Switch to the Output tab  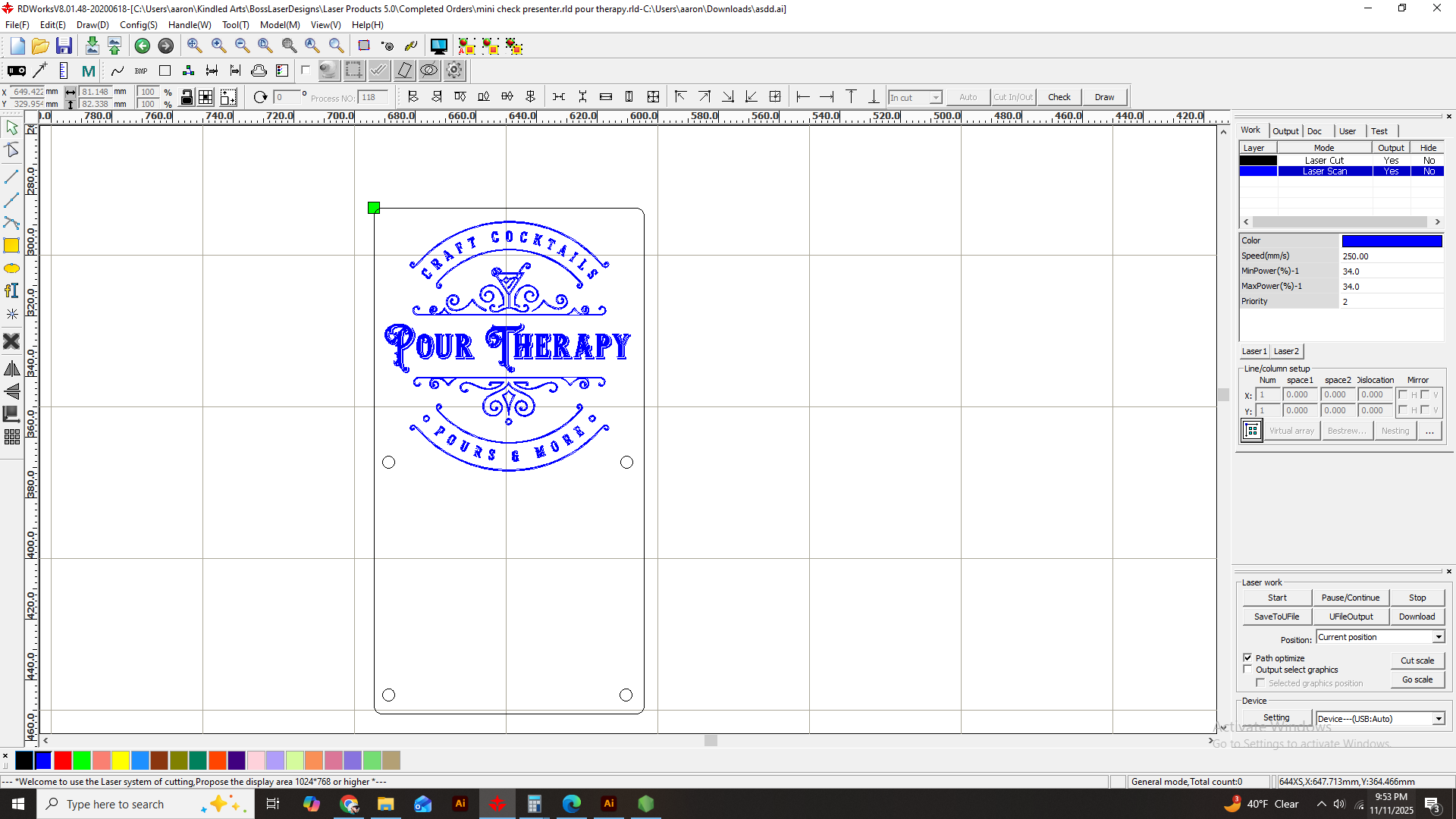tap(1285, 131)
